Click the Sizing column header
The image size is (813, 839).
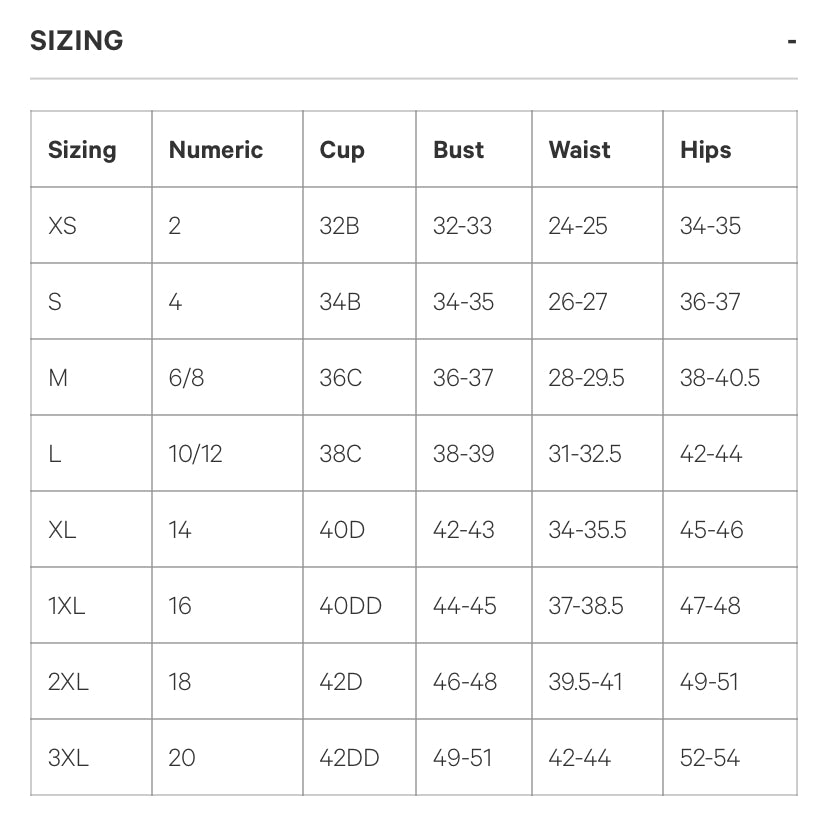pos(82,150)
